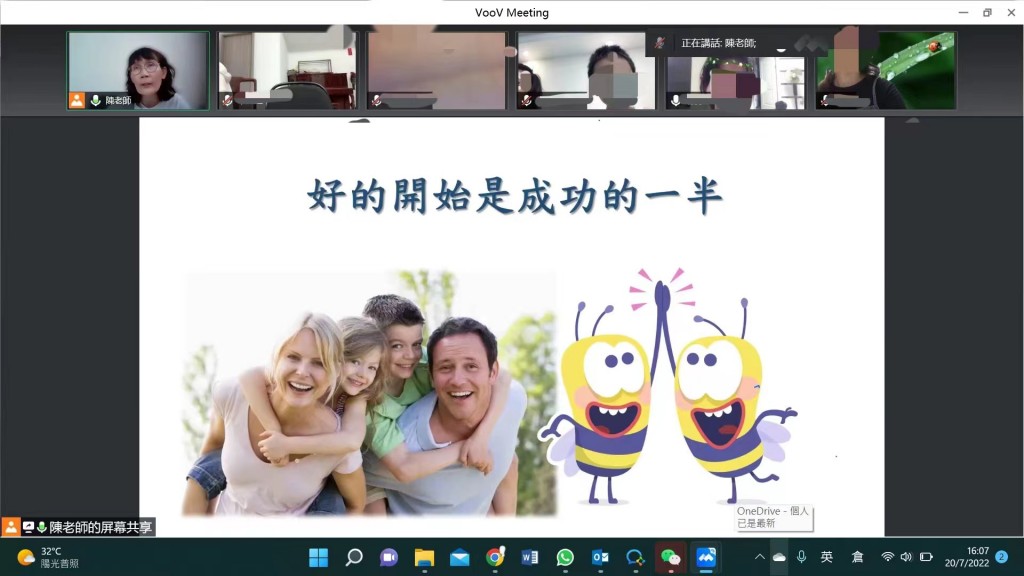This screenshot has height=576, width=1024.
Task: Open Outlook from the taskbar
Action: (600, 557)
